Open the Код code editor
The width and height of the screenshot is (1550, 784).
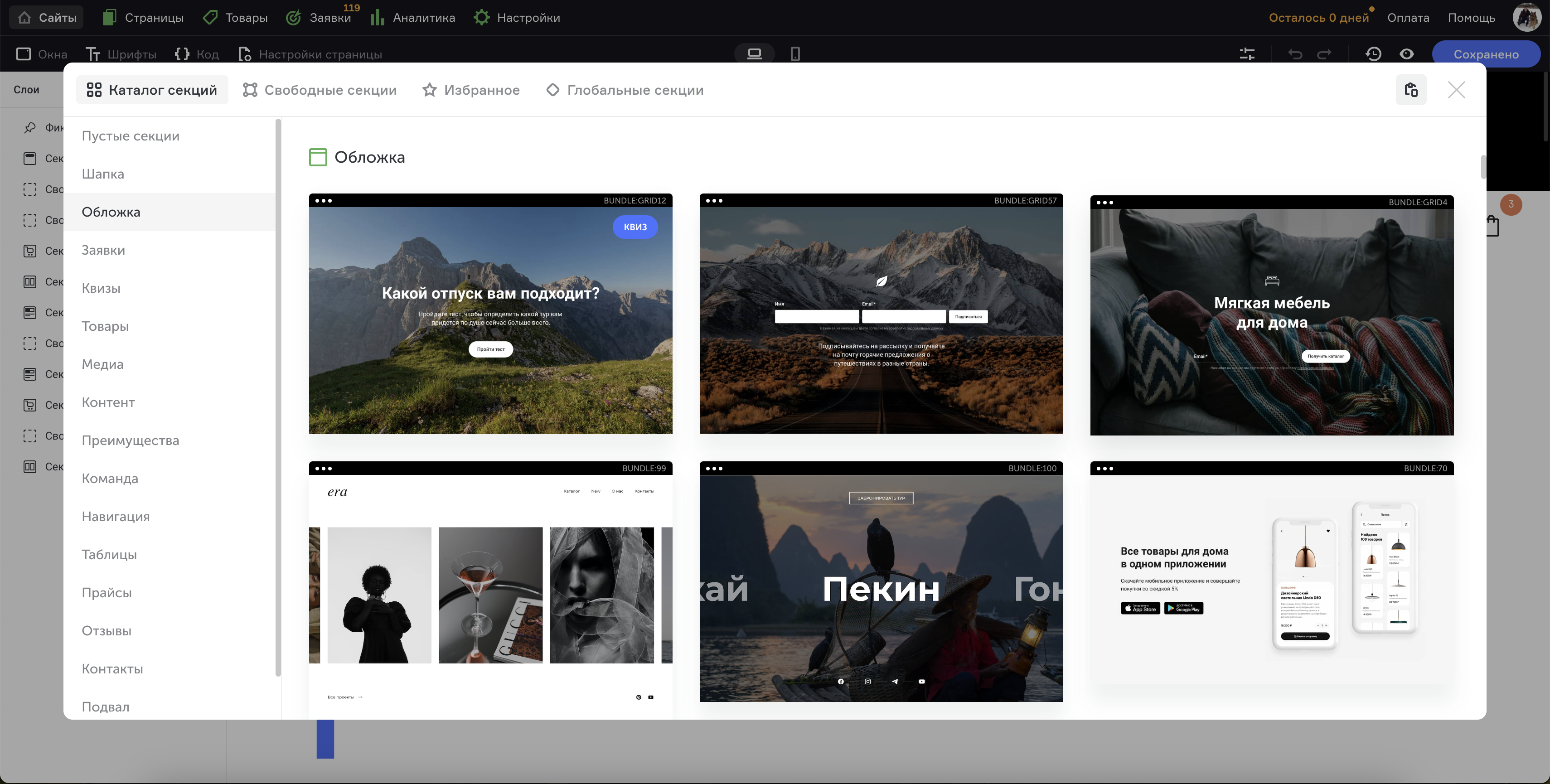[x=196, y=54]
